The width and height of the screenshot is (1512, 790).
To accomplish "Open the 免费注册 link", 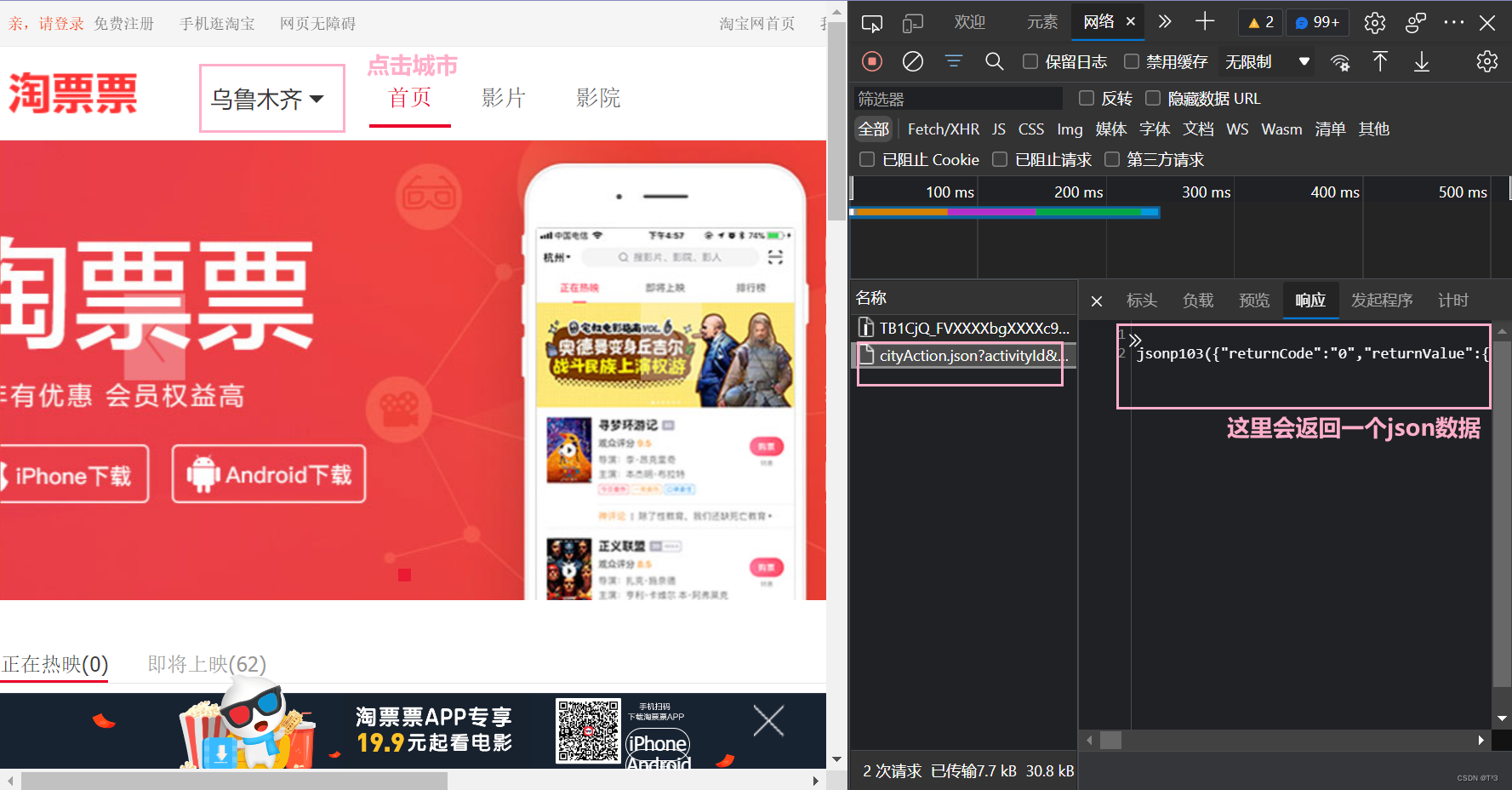I will click(x=124, y=23).
